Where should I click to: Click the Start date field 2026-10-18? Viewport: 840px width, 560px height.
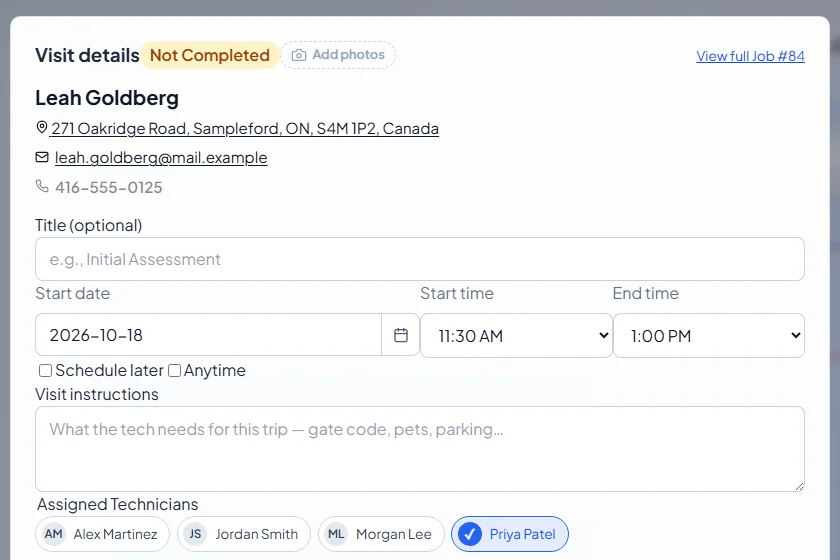[x=208, y=335]
